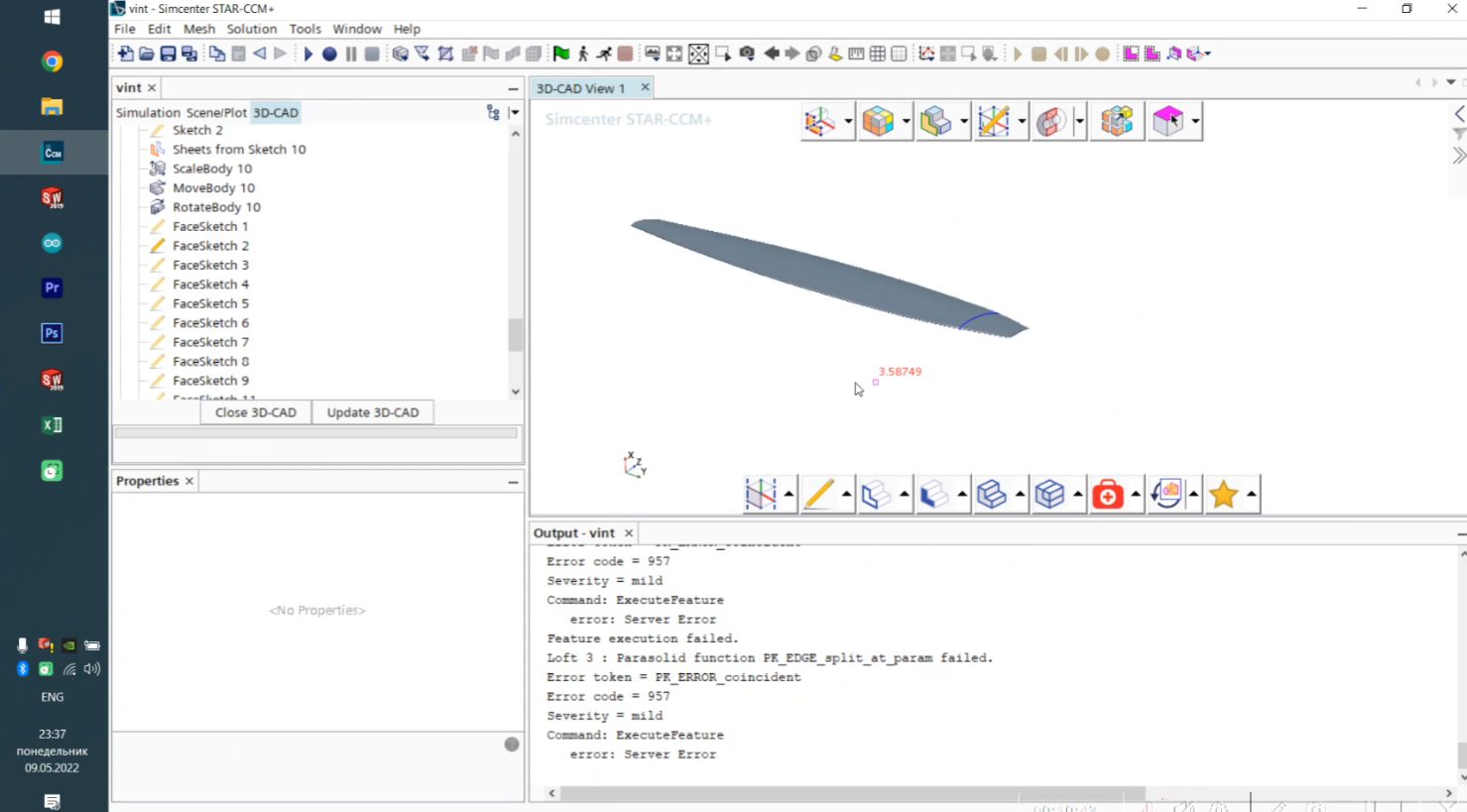Click the Output panel horizontal scrollbar
The width and height of the screenshot is (1467, 812).
click(x=853, y=793)
